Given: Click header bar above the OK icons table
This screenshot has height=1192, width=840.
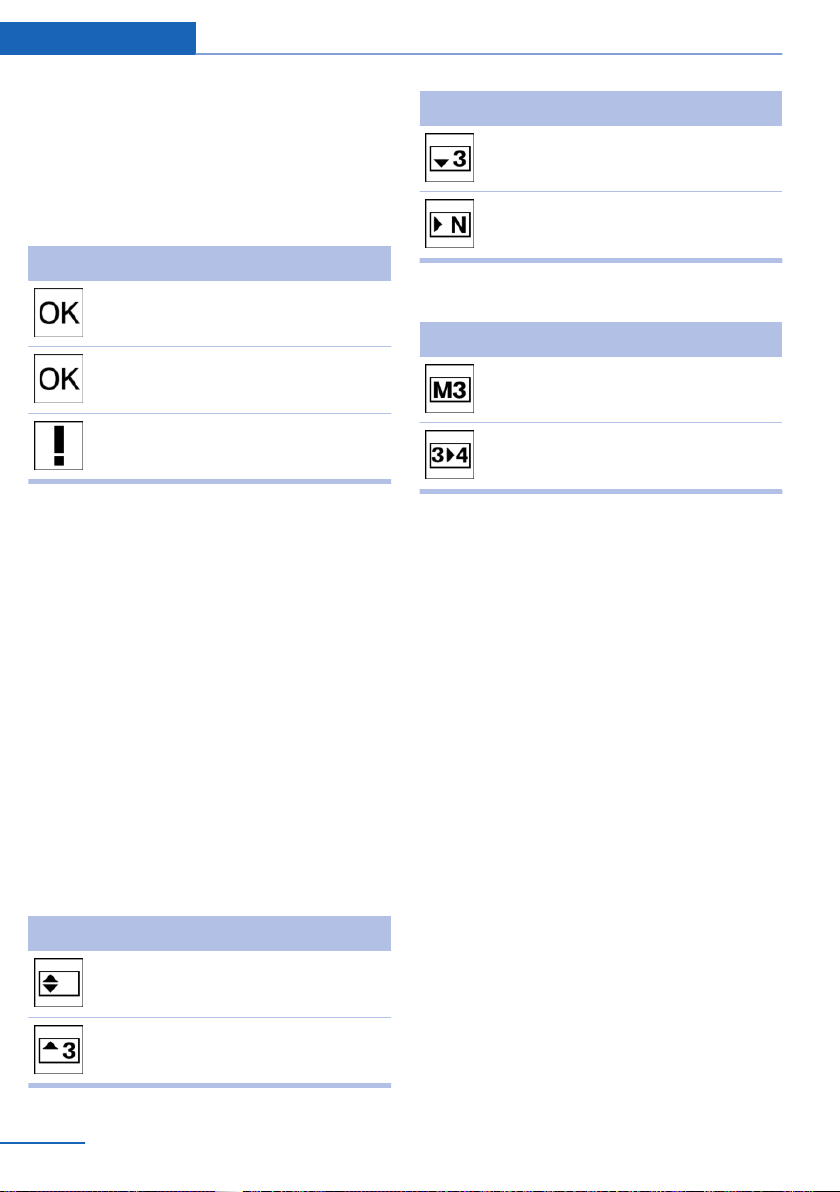Looking at the screenshot, I should coord(210,263).
